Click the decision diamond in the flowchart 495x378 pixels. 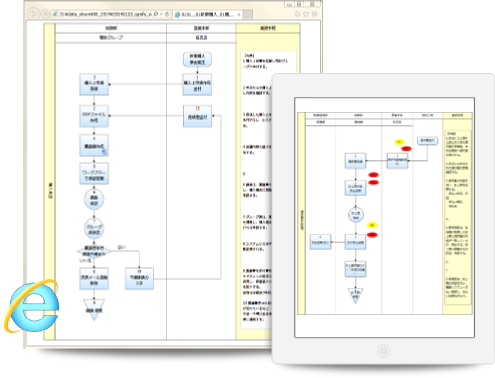pos(94,251)
